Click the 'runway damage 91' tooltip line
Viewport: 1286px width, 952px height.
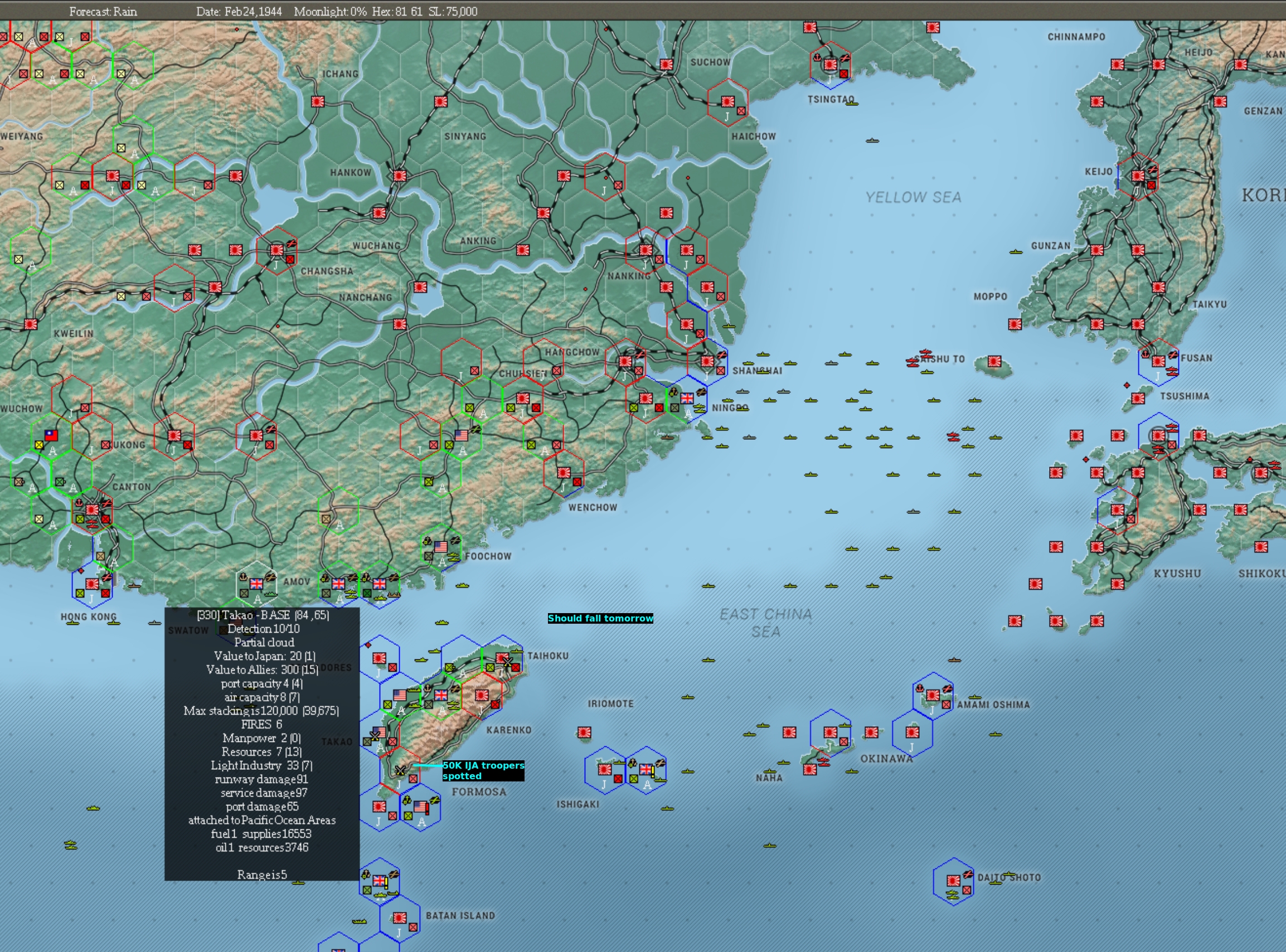click(x=261, y=779)
